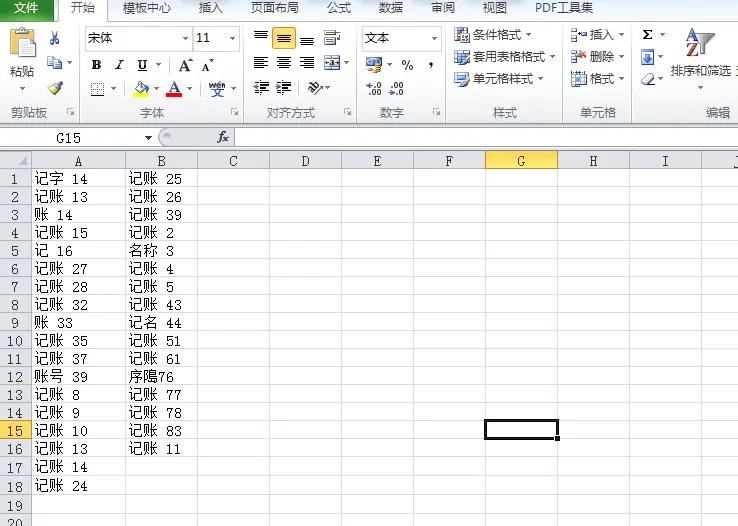
Task: Click the Fill down arrow icon
Action: 648,58
